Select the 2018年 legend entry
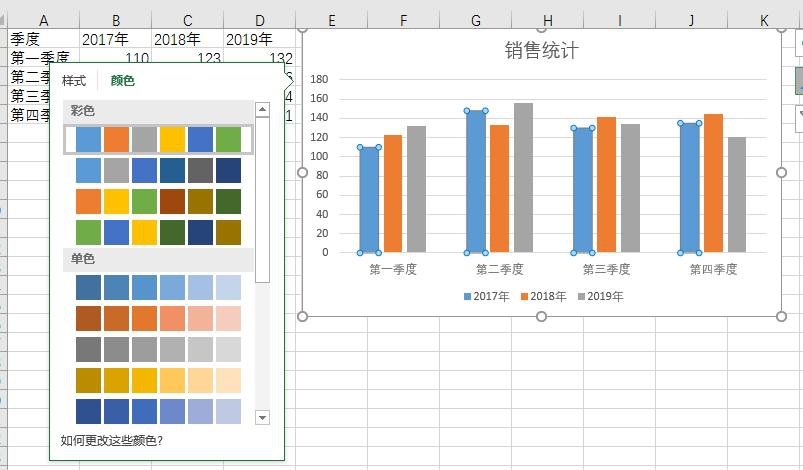Viewport: 803px width, 470px height. click(x=547, y=297)
